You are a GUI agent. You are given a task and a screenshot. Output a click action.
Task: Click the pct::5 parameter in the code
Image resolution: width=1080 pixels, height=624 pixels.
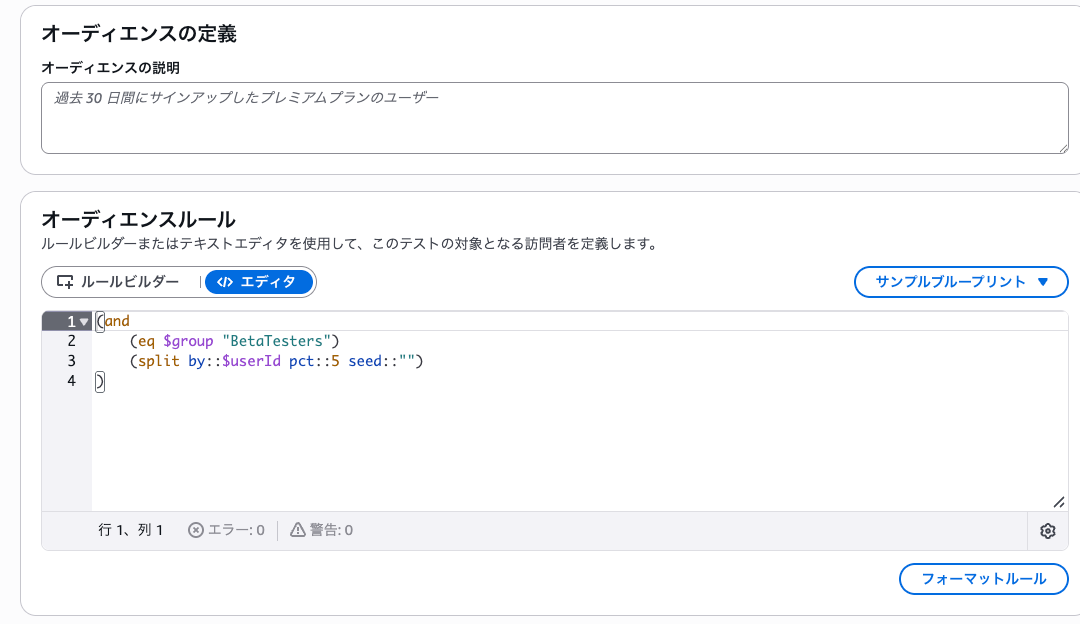point(314,362)
